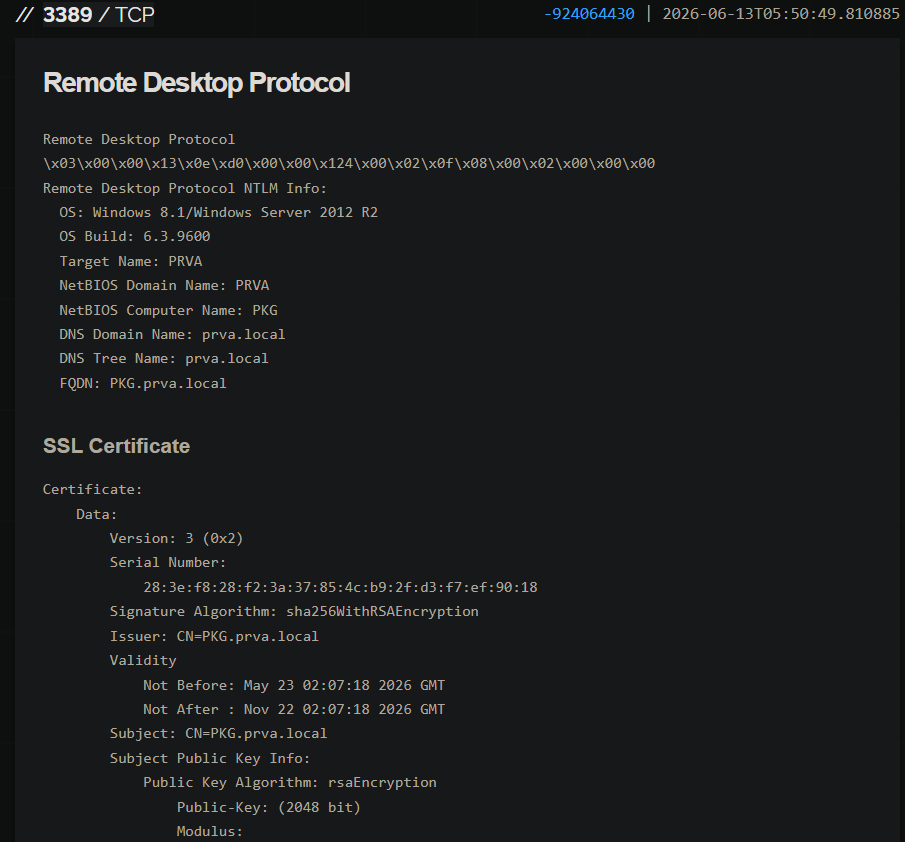Click the raw hex bytes banner line

coord(349,163)
